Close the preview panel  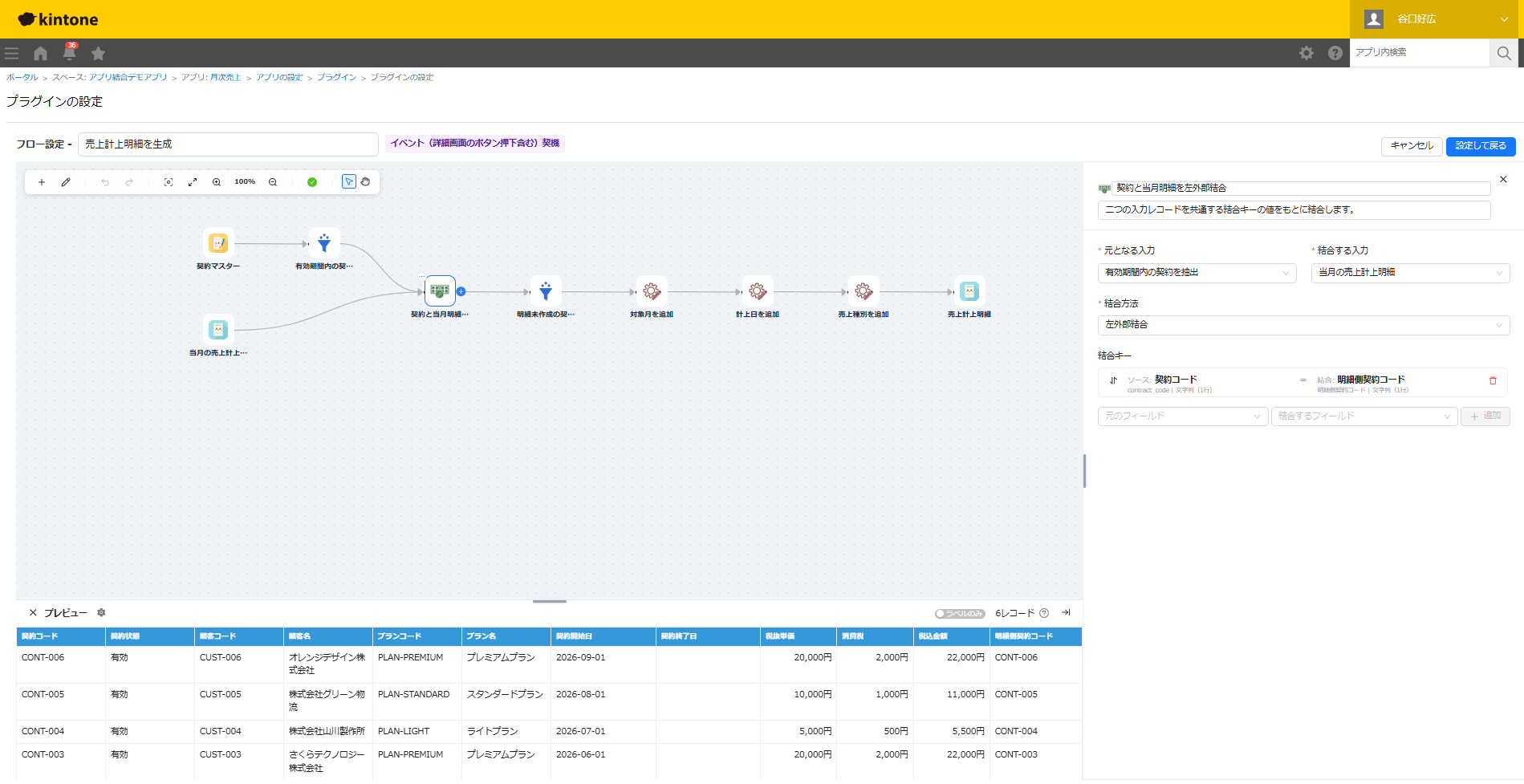point(33,613)
